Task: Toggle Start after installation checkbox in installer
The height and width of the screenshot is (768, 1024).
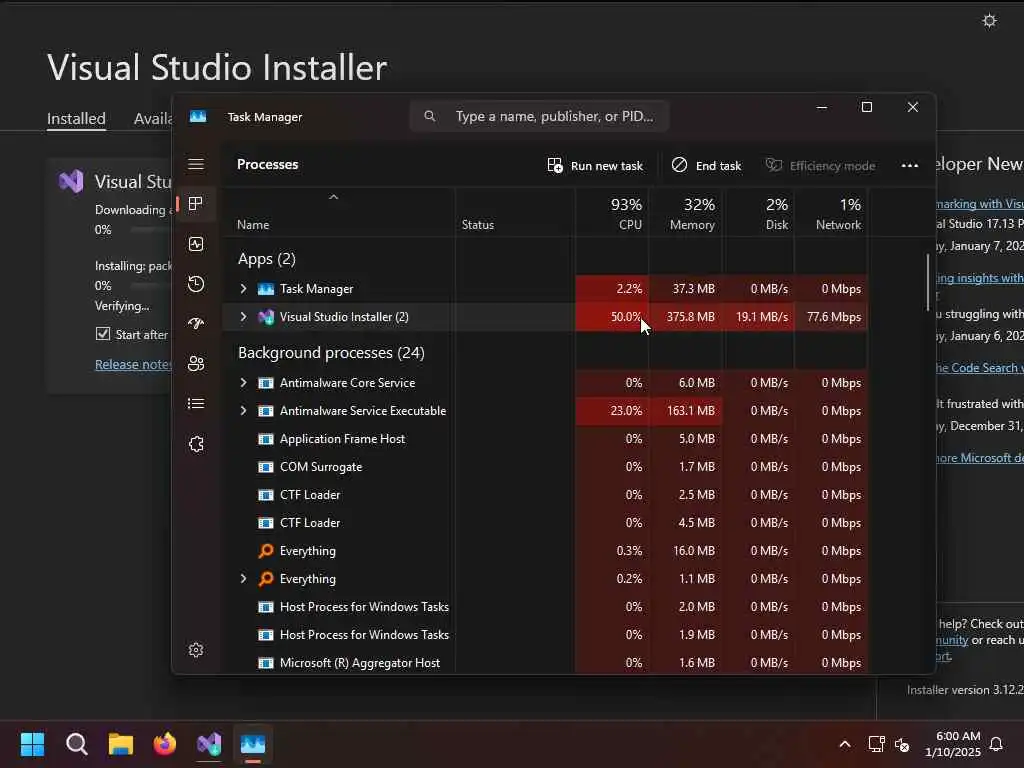Action: pos(103,334)
